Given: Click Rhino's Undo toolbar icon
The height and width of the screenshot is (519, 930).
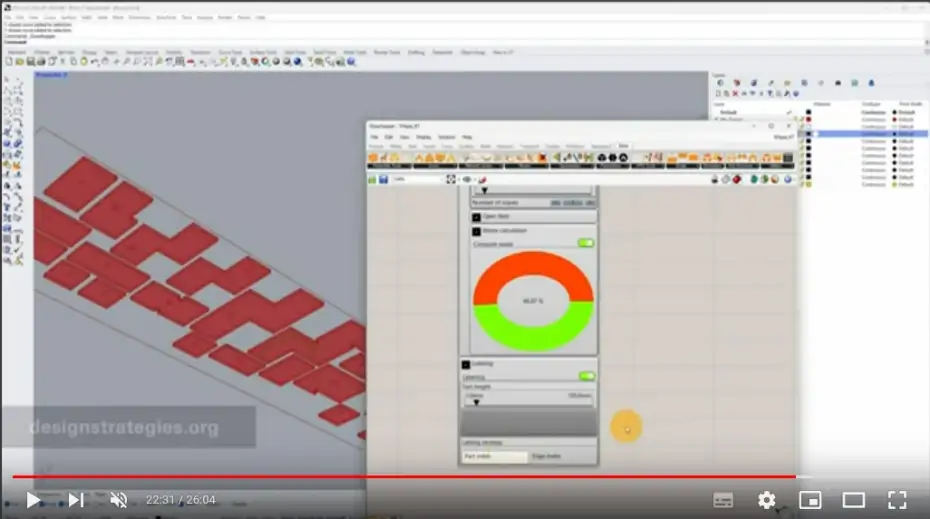Looking at the screenshot, I should [x=94, y=62].
